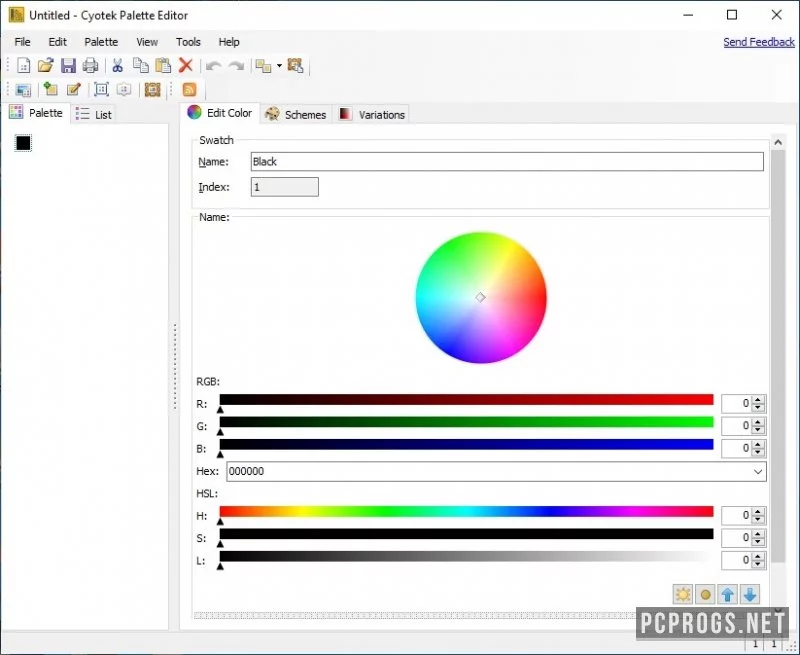Edit the color with the pencil icon

coord(73,89)
